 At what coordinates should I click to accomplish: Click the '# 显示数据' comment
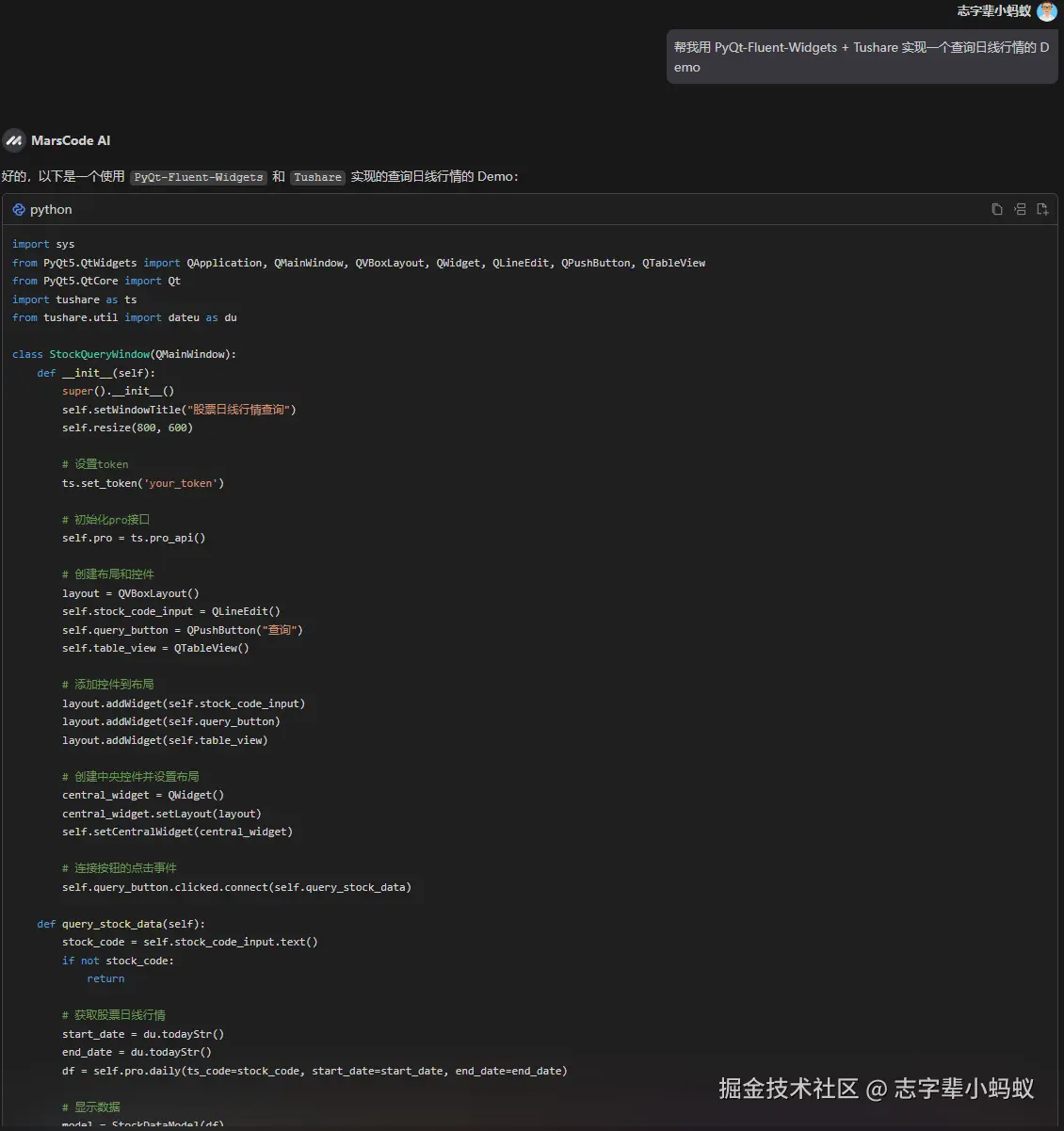click(91, 1107)
